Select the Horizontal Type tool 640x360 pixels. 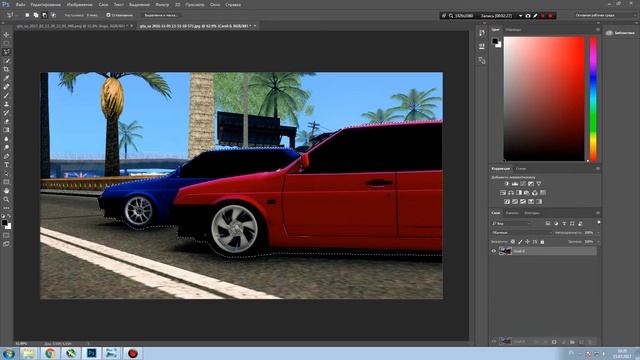click(7, 165)
